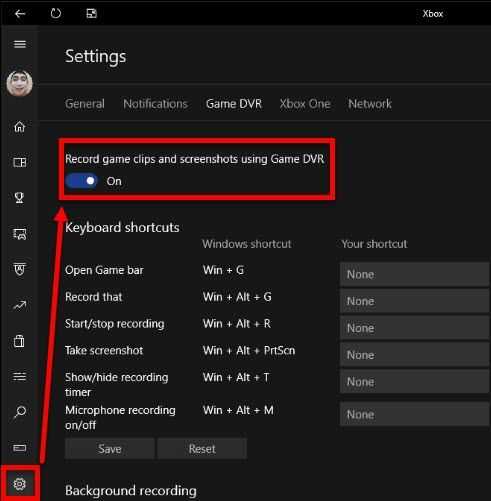Open the profile avatar picture
Screen dimensions: 491x501
(x=20, y=83)
